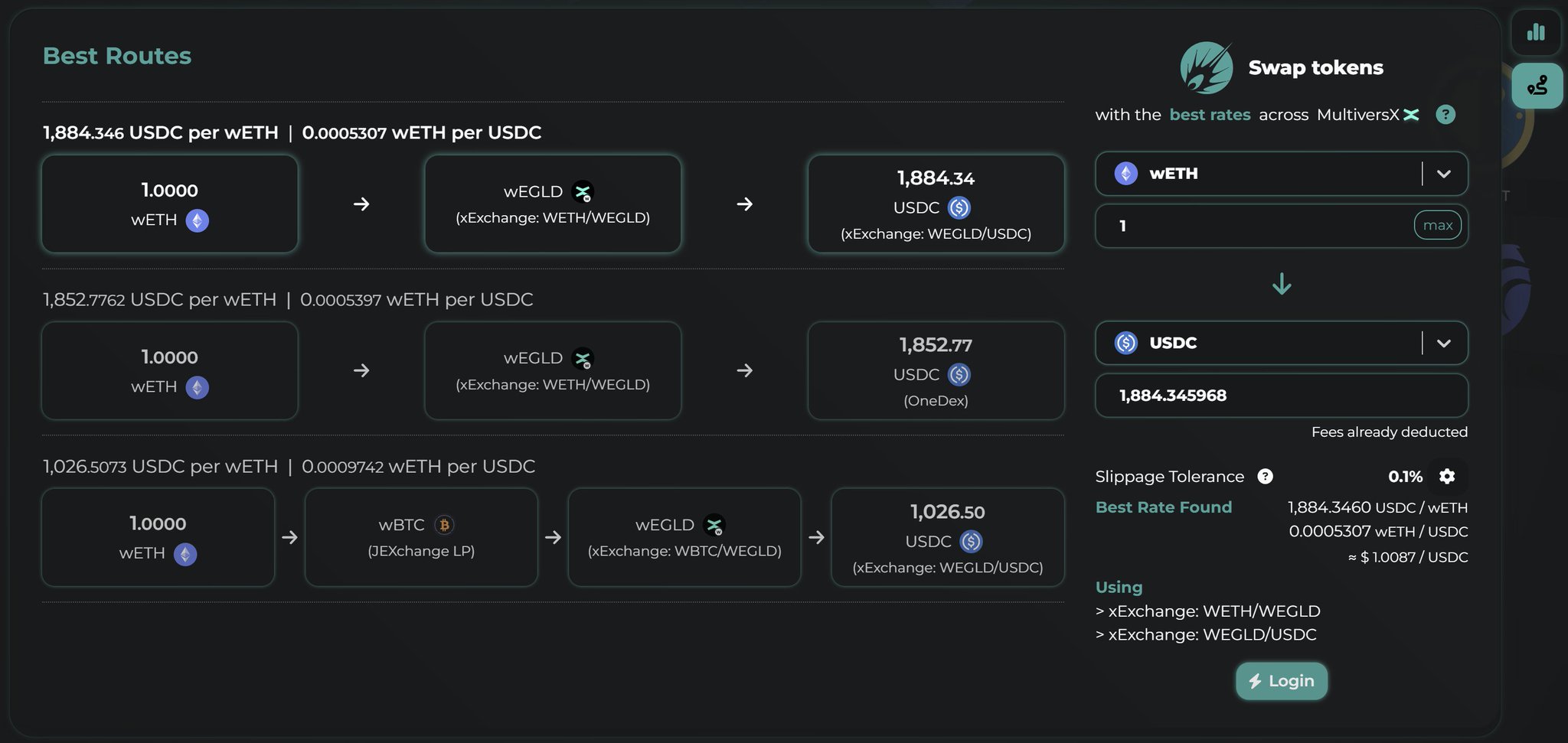Click the '1,026.5073 USDC per wETH' rate

(x=160, y=467)
